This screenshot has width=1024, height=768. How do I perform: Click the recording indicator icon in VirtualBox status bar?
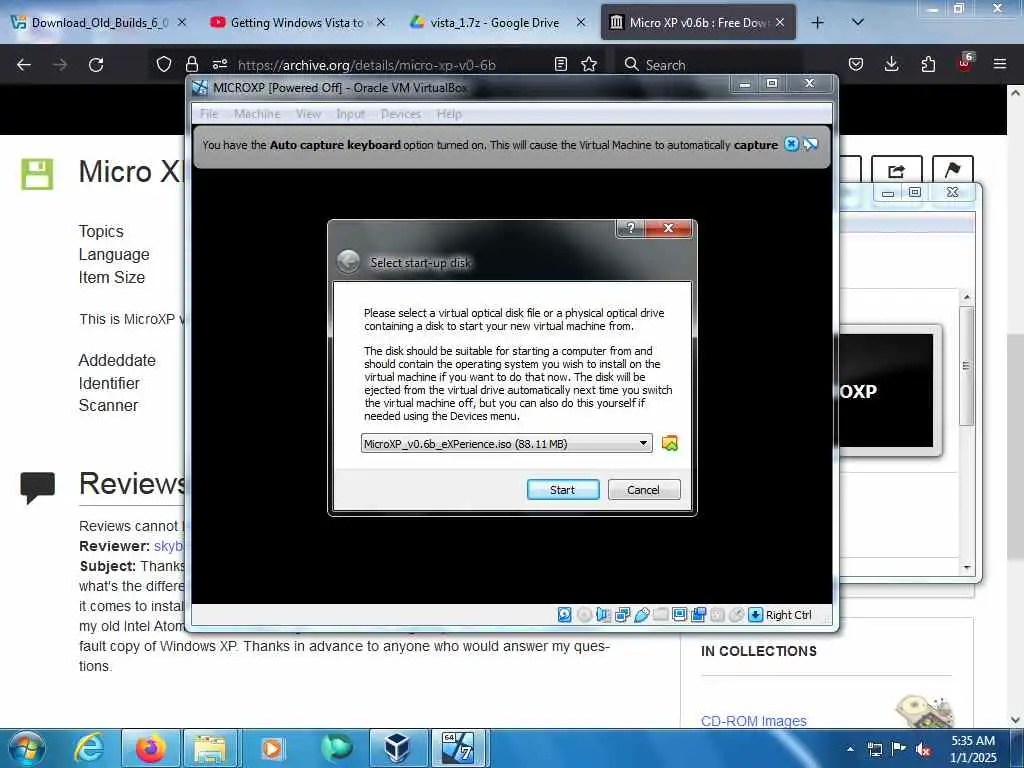click(x=698, y=615)
